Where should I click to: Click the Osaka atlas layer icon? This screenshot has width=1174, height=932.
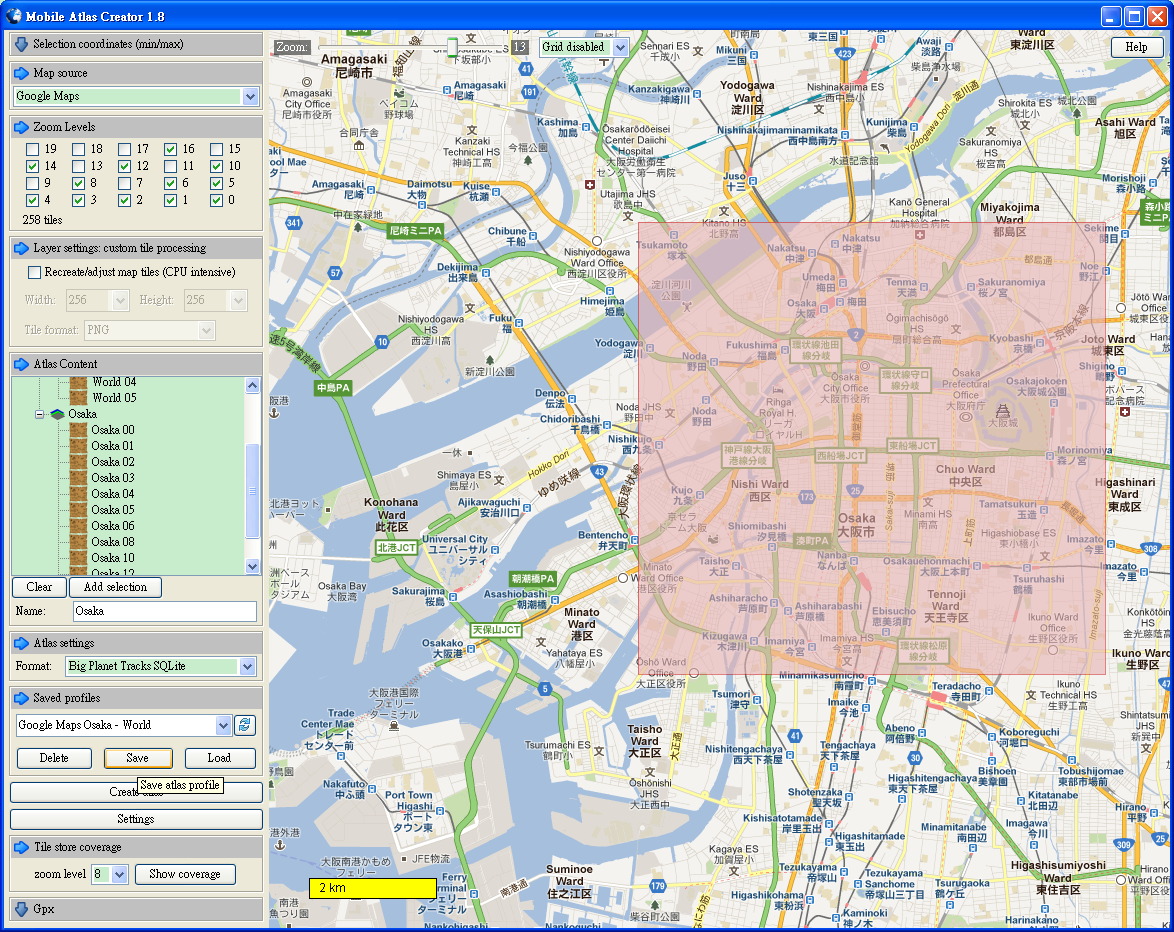tap(58, 414)
